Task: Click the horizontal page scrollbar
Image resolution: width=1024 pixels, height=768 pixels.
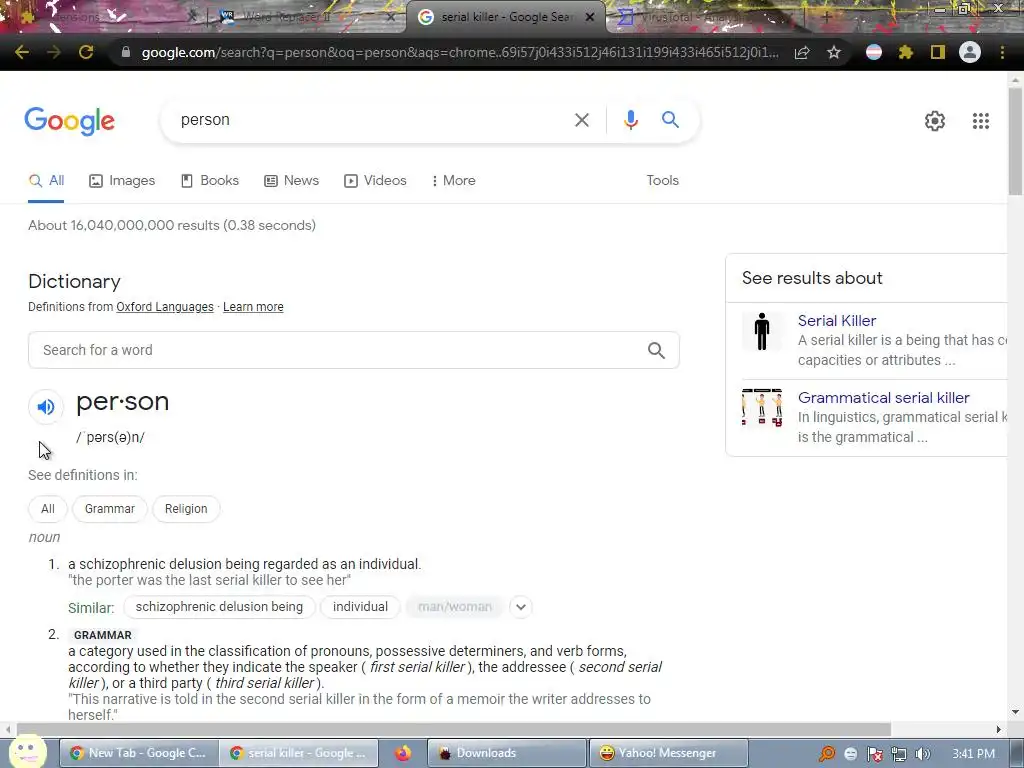Action: click(454, 729)
